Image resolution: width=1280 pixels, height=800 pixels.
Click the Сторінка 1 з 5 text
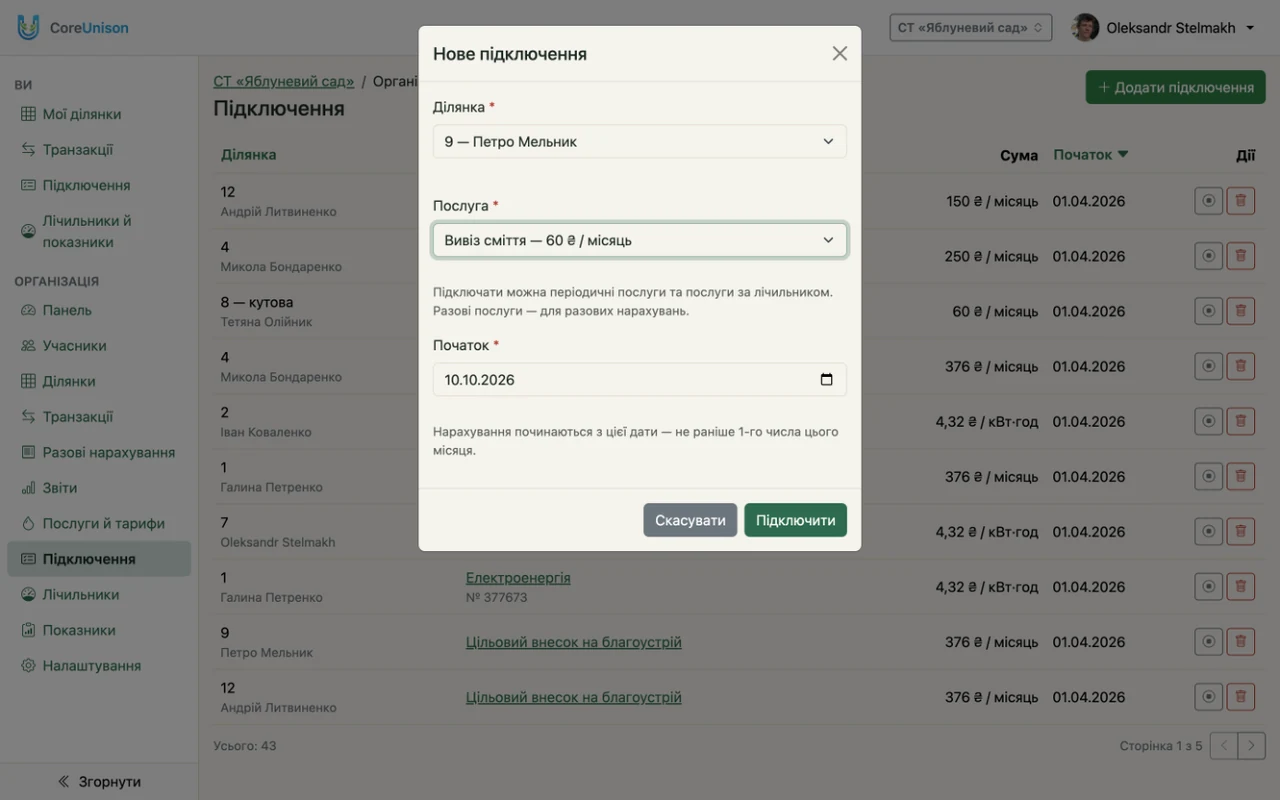1161,746
